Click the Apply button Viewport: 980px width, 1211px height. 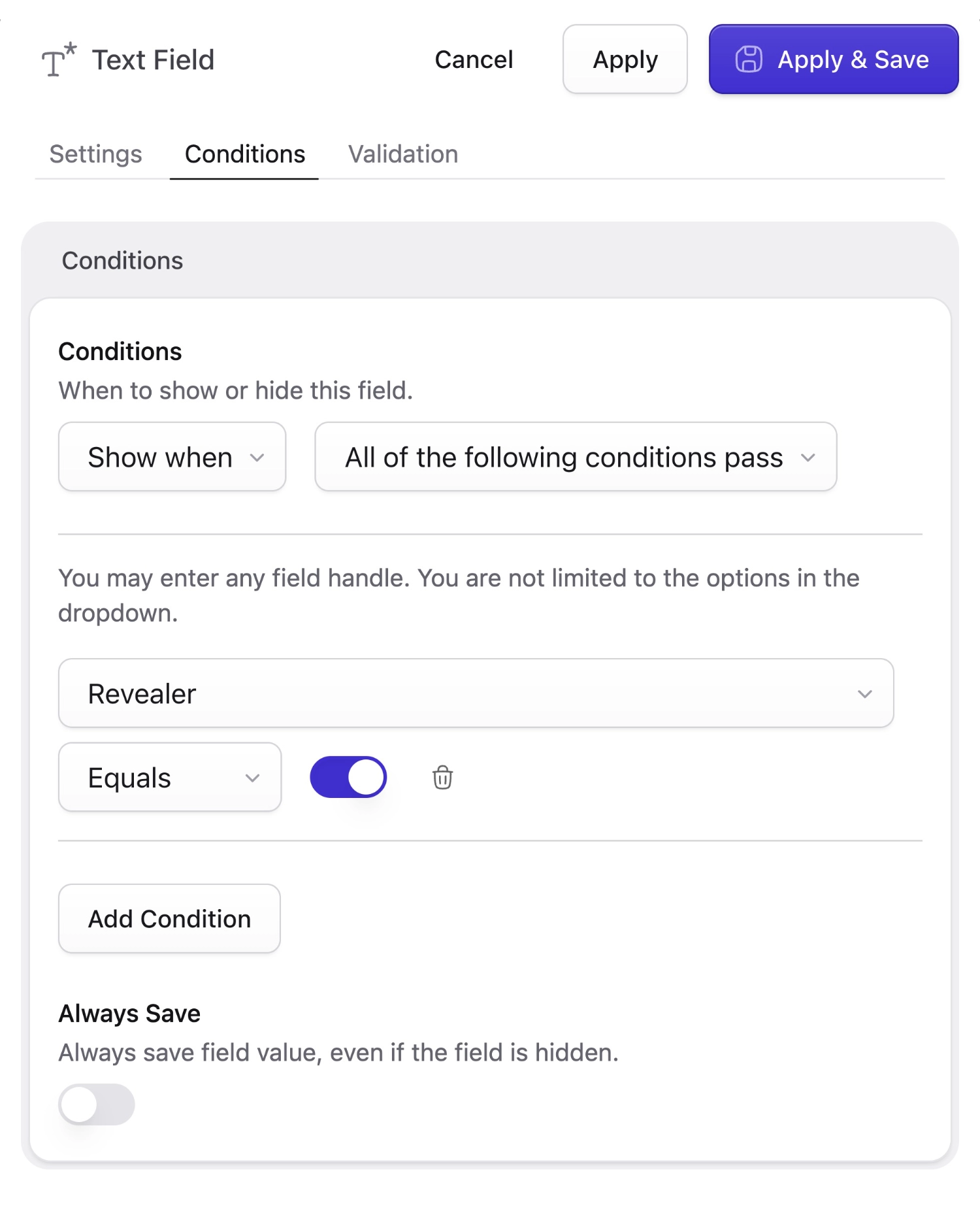[x=625, y=59]
